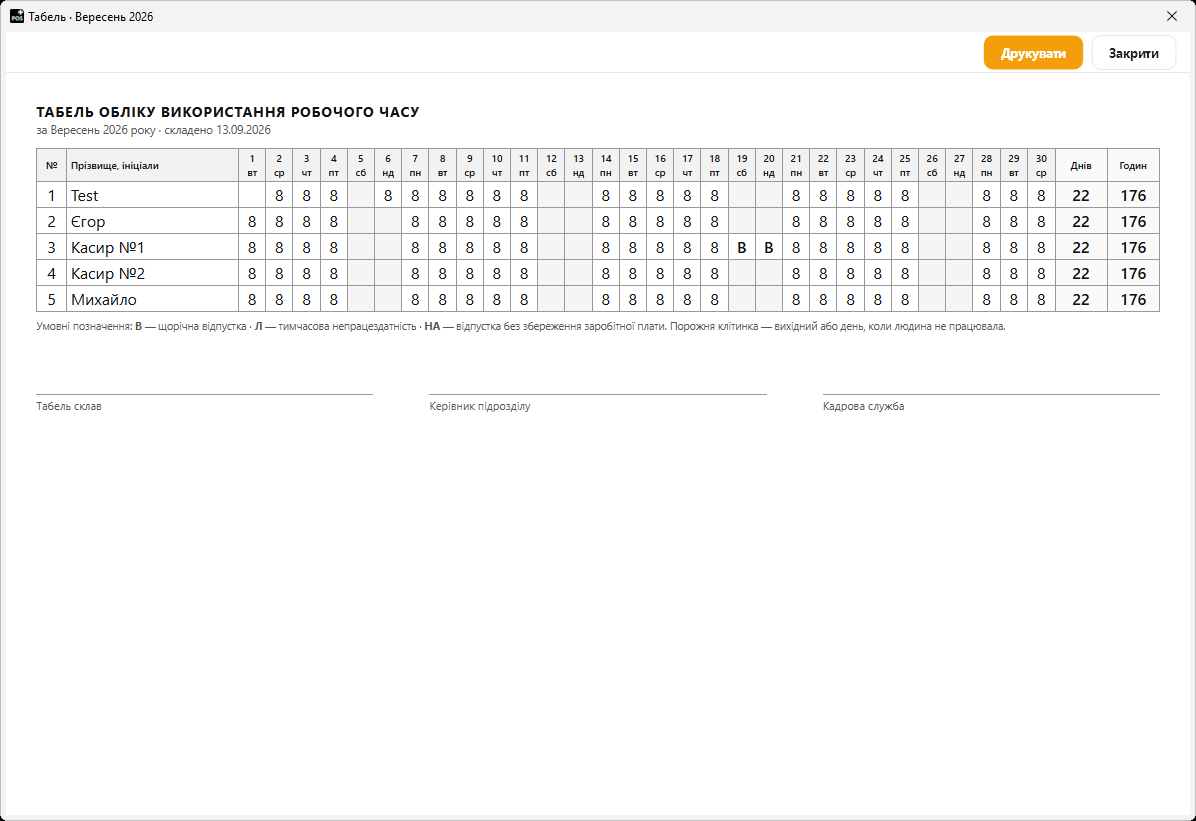Select the Єгор employee name cell
Viewport: 1196px width, 821px height.
tap(153, 221)
